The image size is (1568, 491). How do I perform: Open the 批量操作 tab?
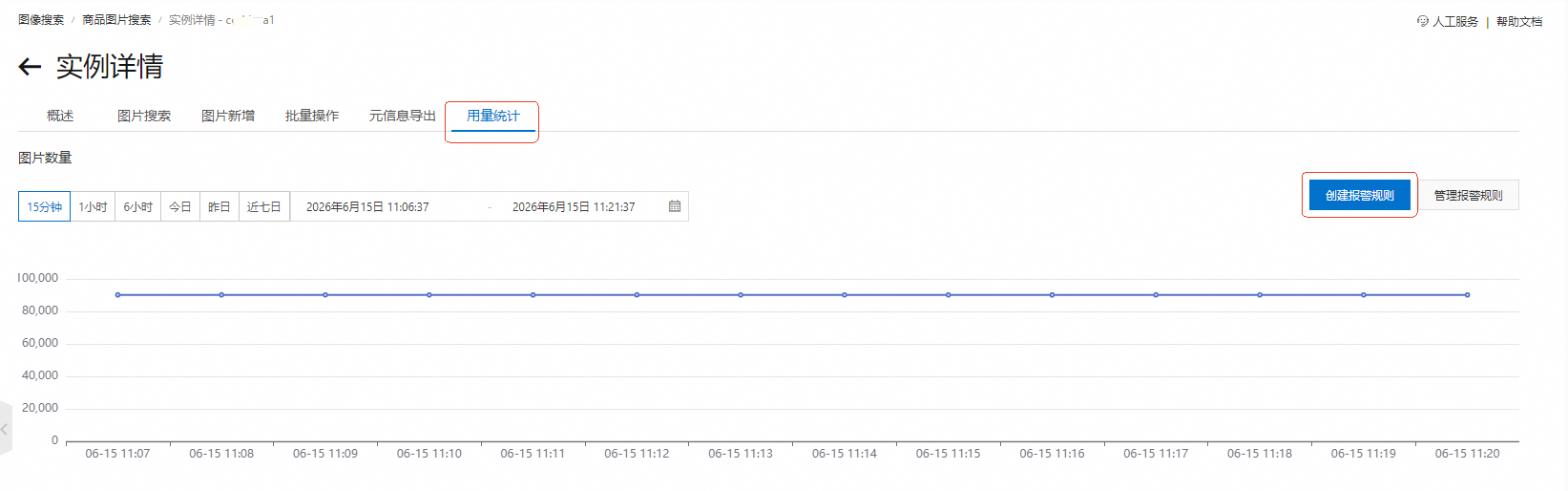click(312, 116)
